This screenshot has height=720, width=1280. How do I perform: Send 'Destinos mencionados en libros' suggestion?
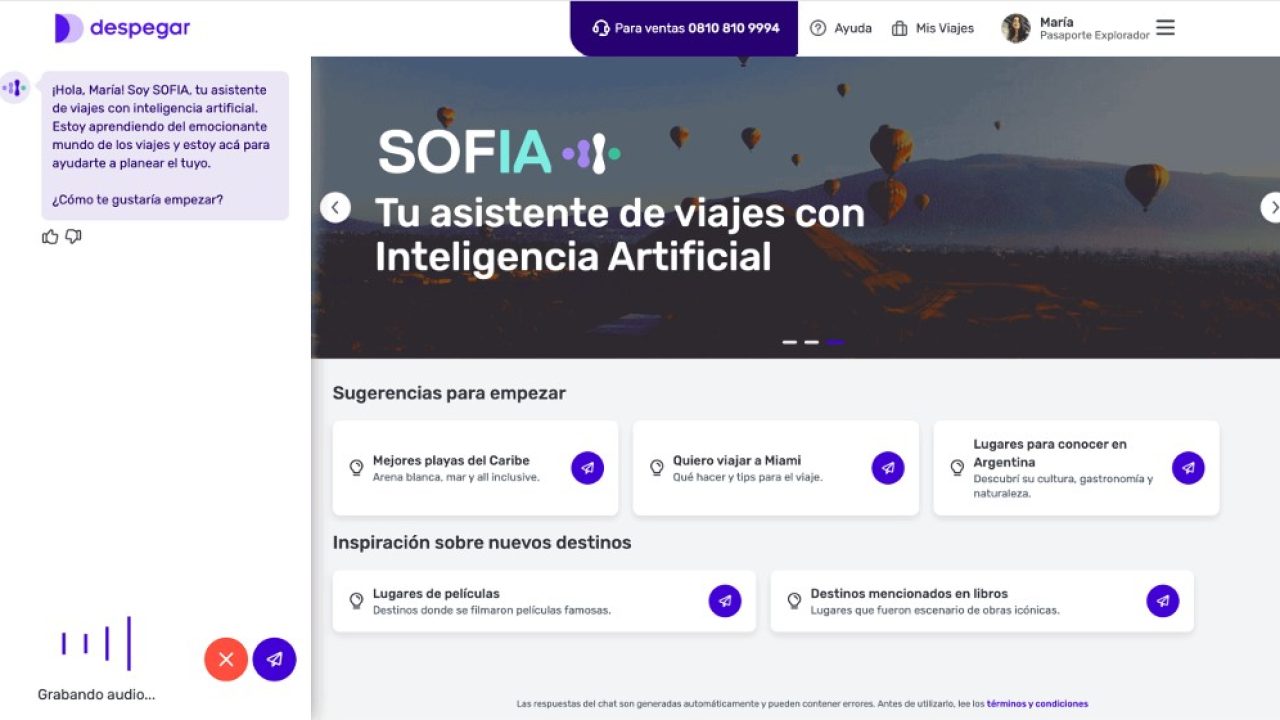click(1163, 601)
